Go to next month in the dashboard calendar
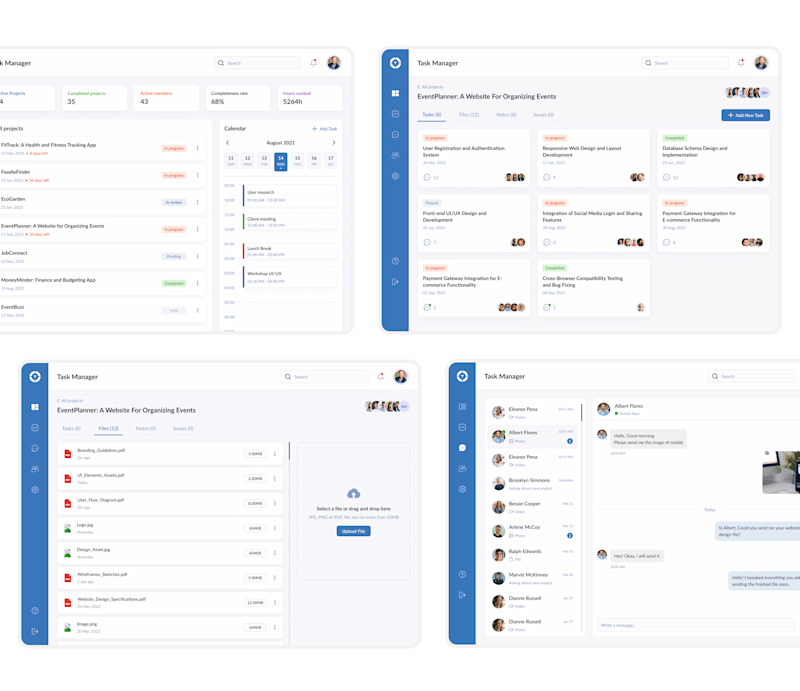Screen dimensions: 800x691 (x=334, y=143)
